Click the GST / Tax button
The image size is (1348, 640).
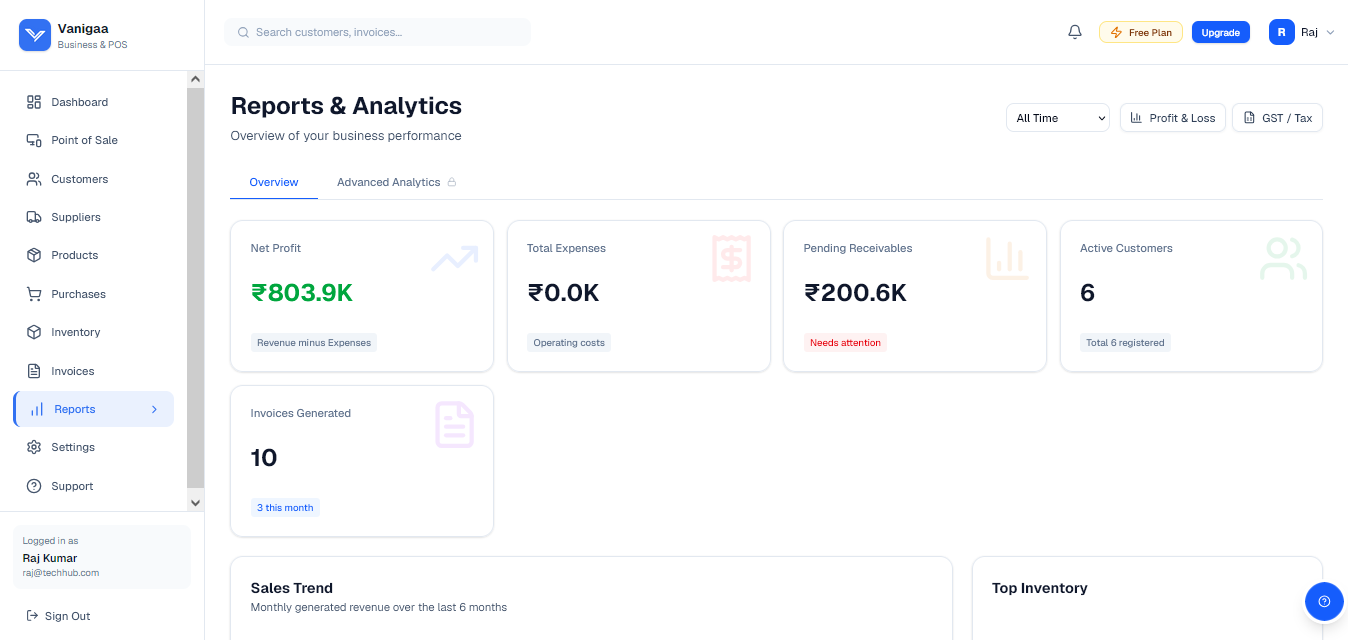tap(1277, 118)
